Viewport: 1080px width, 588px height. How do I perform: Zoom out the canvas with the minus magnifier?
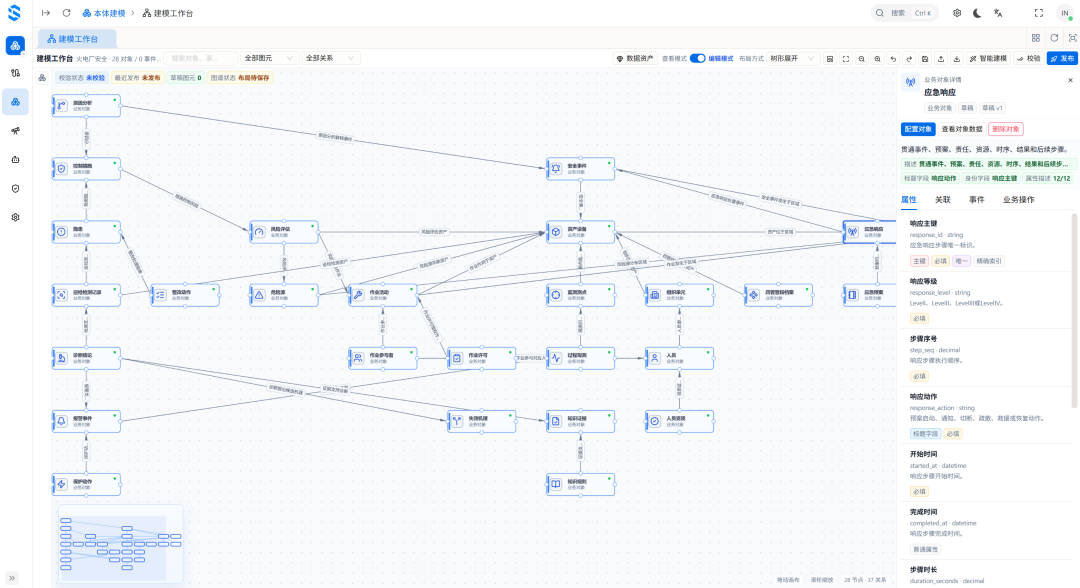[862, 59]
